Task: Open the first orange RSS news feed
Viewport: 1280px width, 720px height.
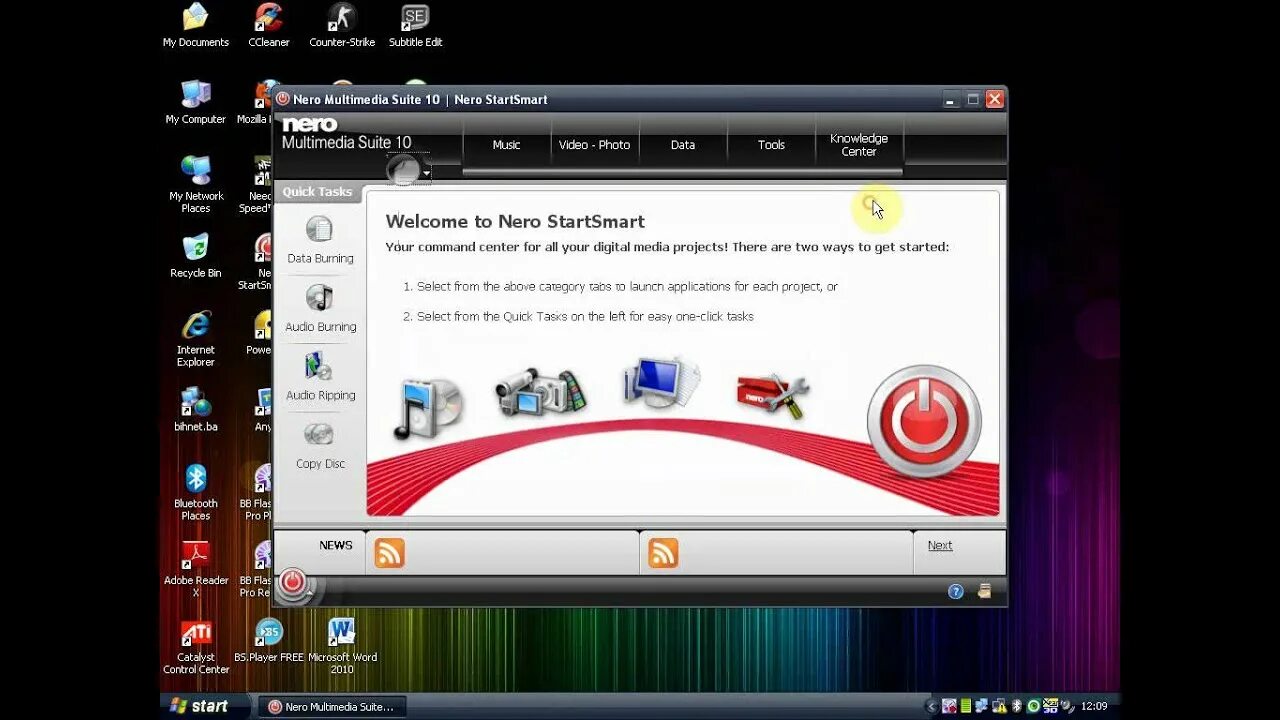Action: pos(390,553)
